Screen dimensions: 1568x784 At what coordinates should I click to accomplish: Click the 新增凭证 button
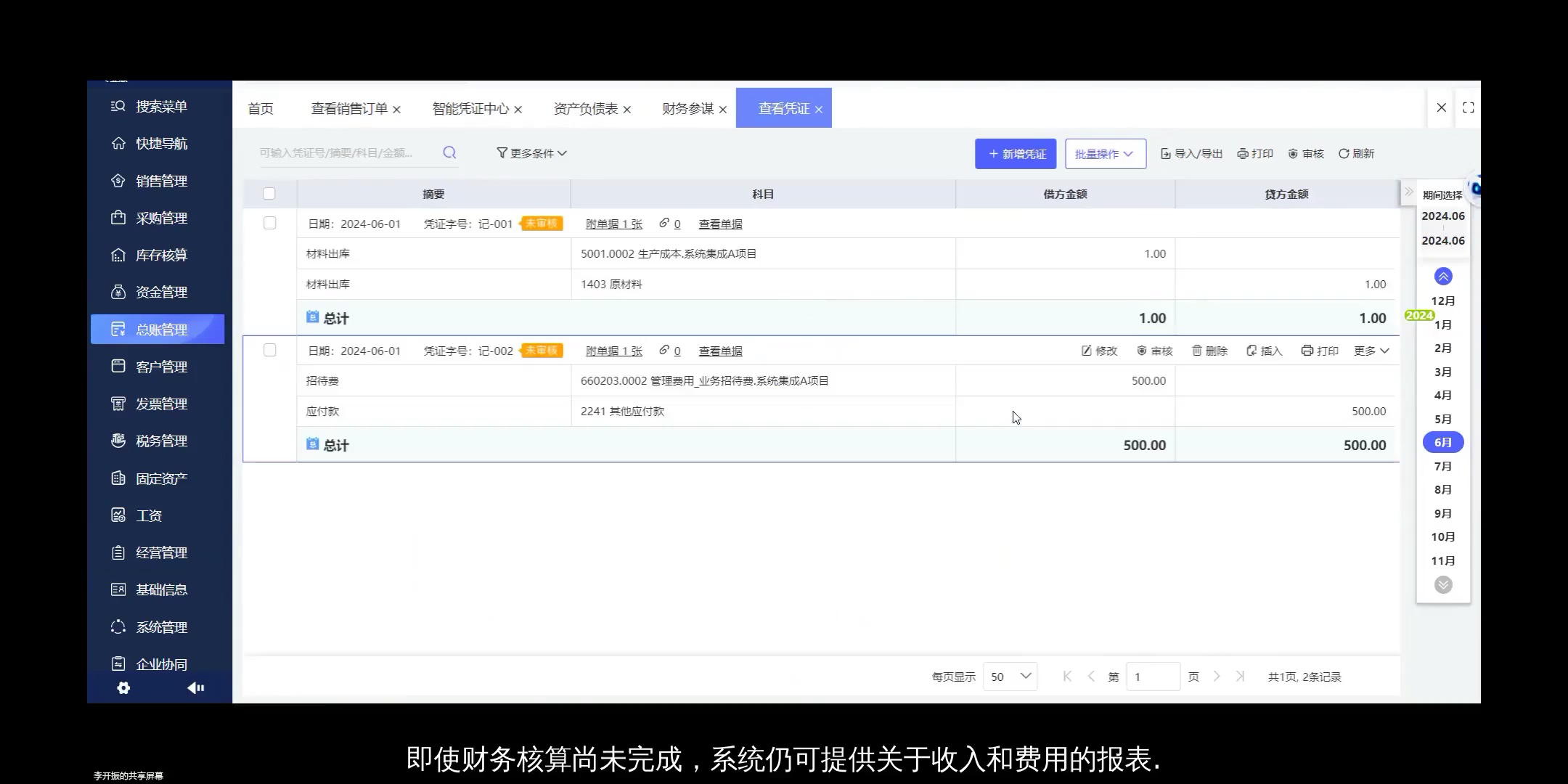click(1015, 153)
